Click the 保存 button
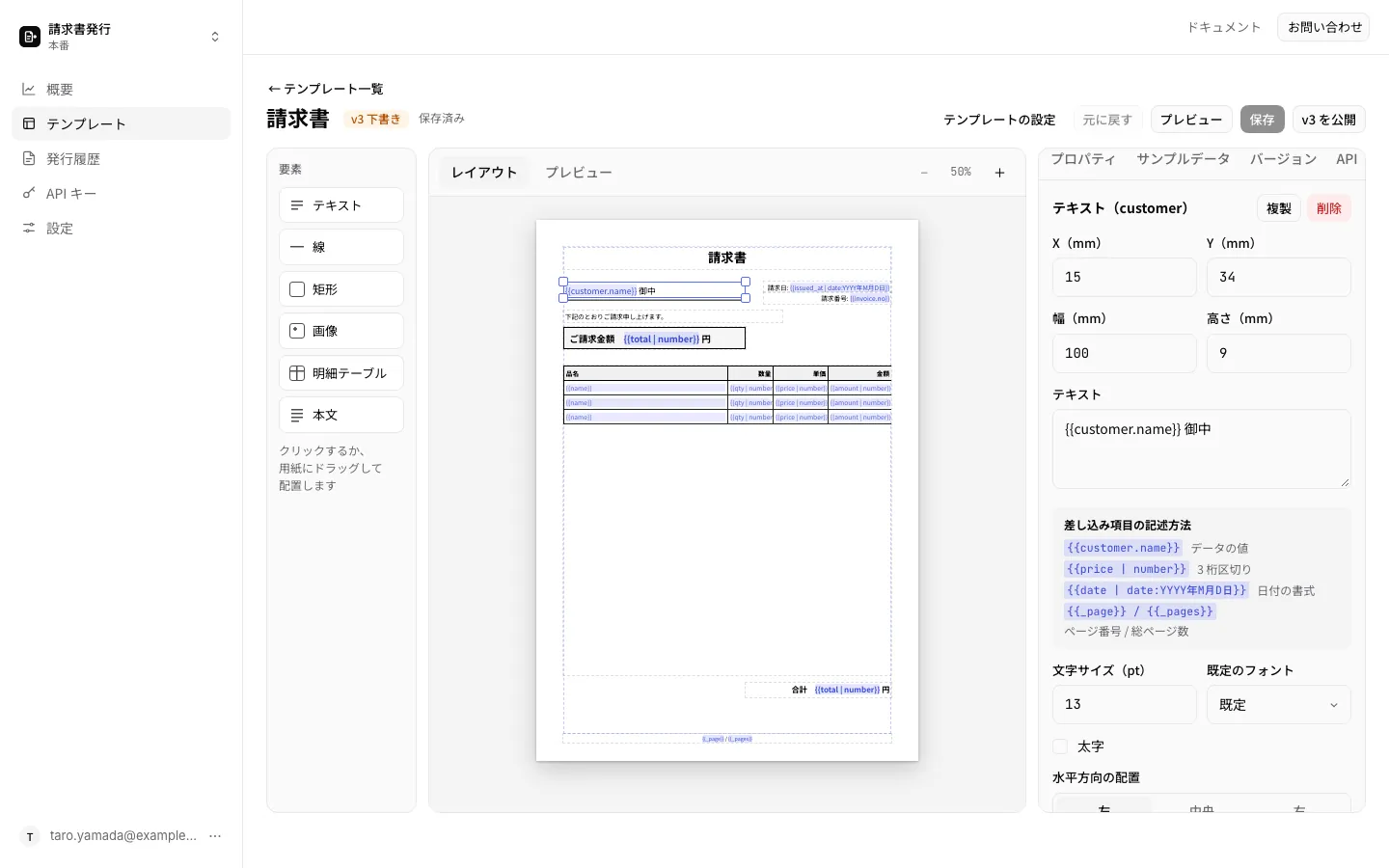The height and width of the screenshot is (868, 1389). click(x=1262, y=120)
